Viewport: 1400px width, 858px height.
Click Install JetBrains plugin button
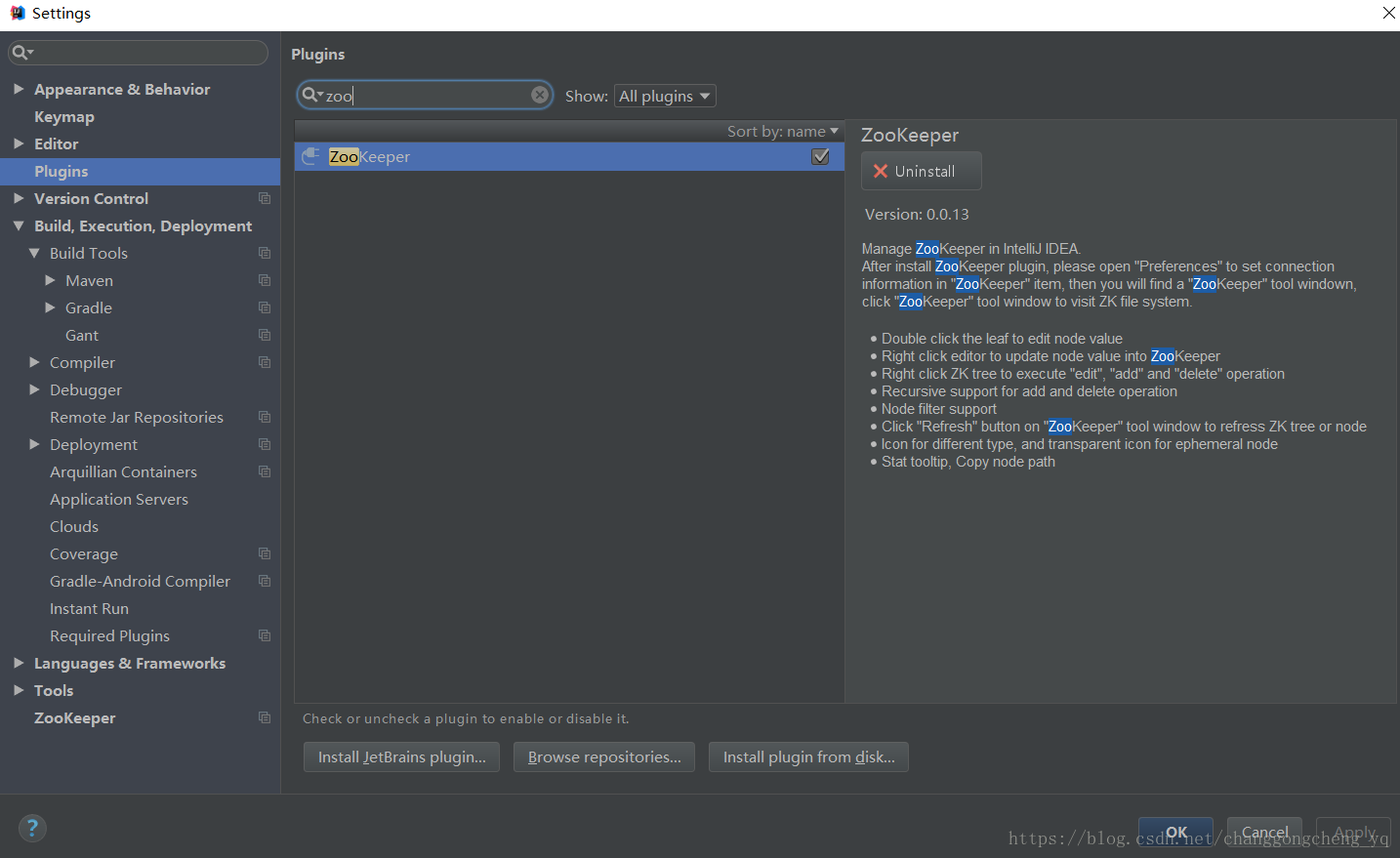[x=401, y=756]
